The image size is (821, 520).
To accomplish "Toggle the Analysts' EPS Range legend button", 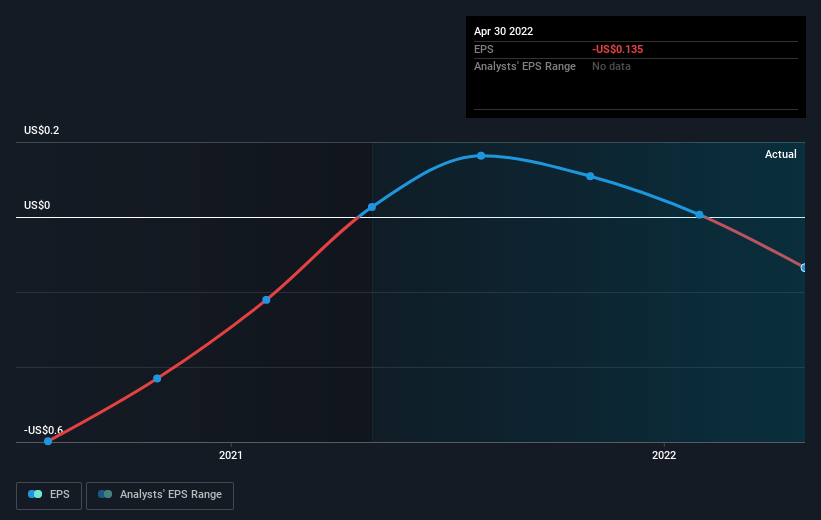I will [x=160, y=495].
